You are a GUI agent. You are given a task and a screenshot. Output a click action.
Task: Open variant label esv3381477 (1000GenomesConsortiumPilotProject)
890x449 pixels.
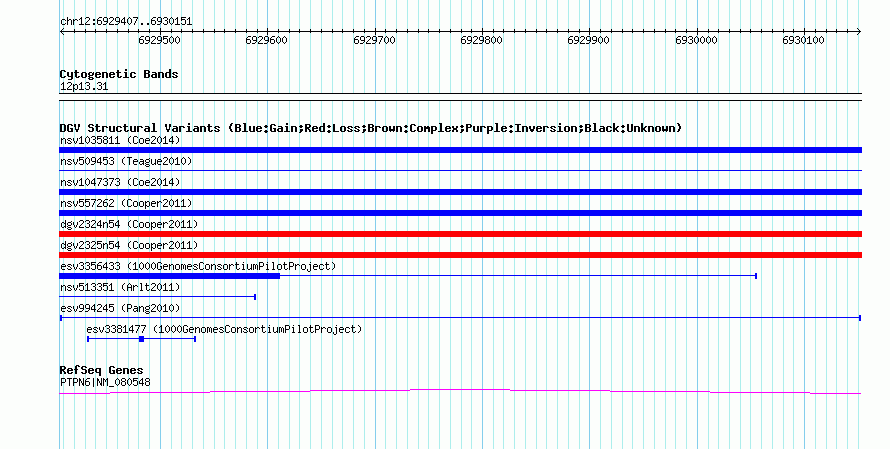coord(224,329)
